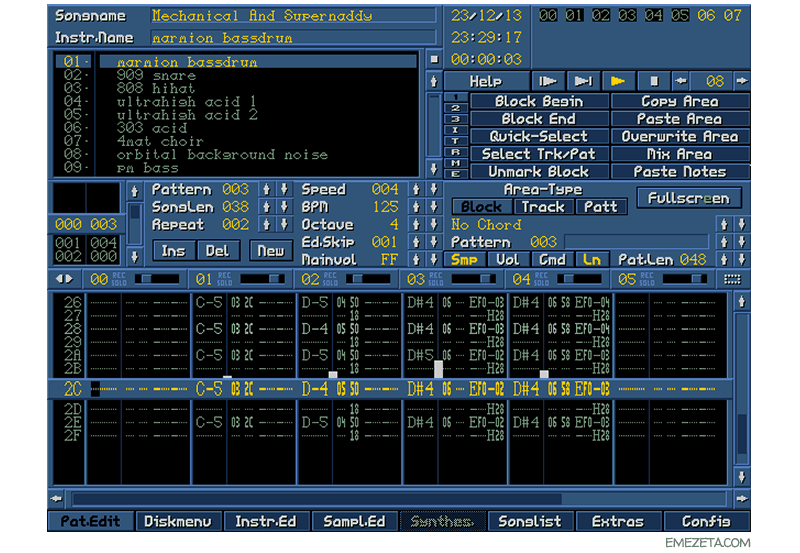Click Del button in song order
Image resolution: width=800 pixels, height=553 pixels.
(217, 251)
